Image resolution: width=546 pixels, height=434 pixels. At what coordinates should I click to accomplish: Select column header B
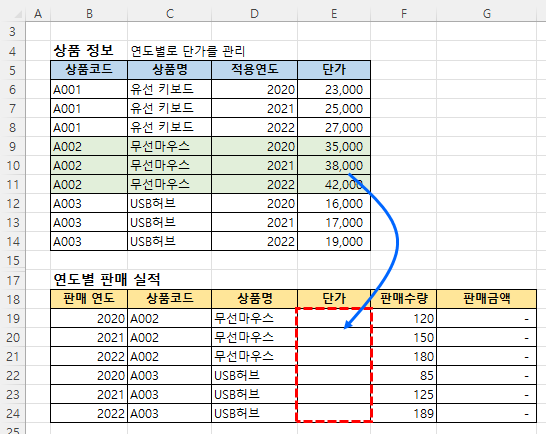89,14
